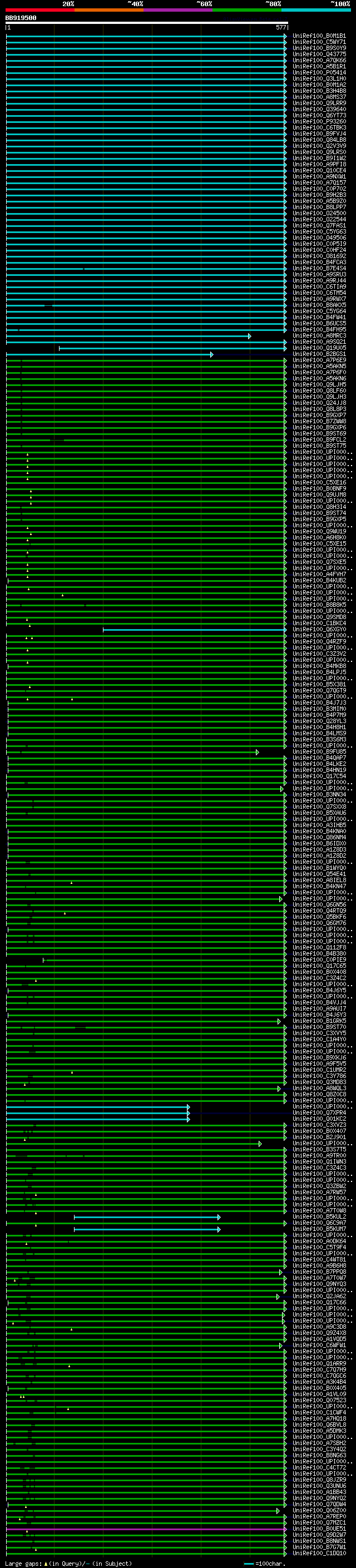The height and width of the screenshot is (1568, 356).
Task: Click the cyan ~100% identity scale segment
Action: [x=317, y=10]
